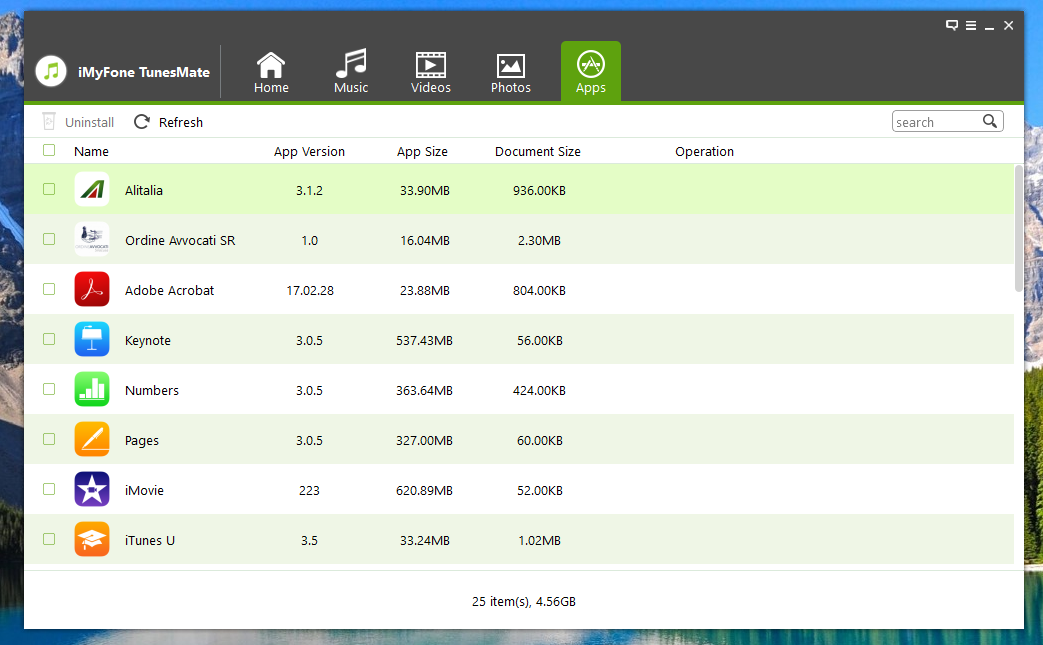Click the Keynote name text
The image size is (1043, 645).
pyautogui.click(x=148, y=340)
